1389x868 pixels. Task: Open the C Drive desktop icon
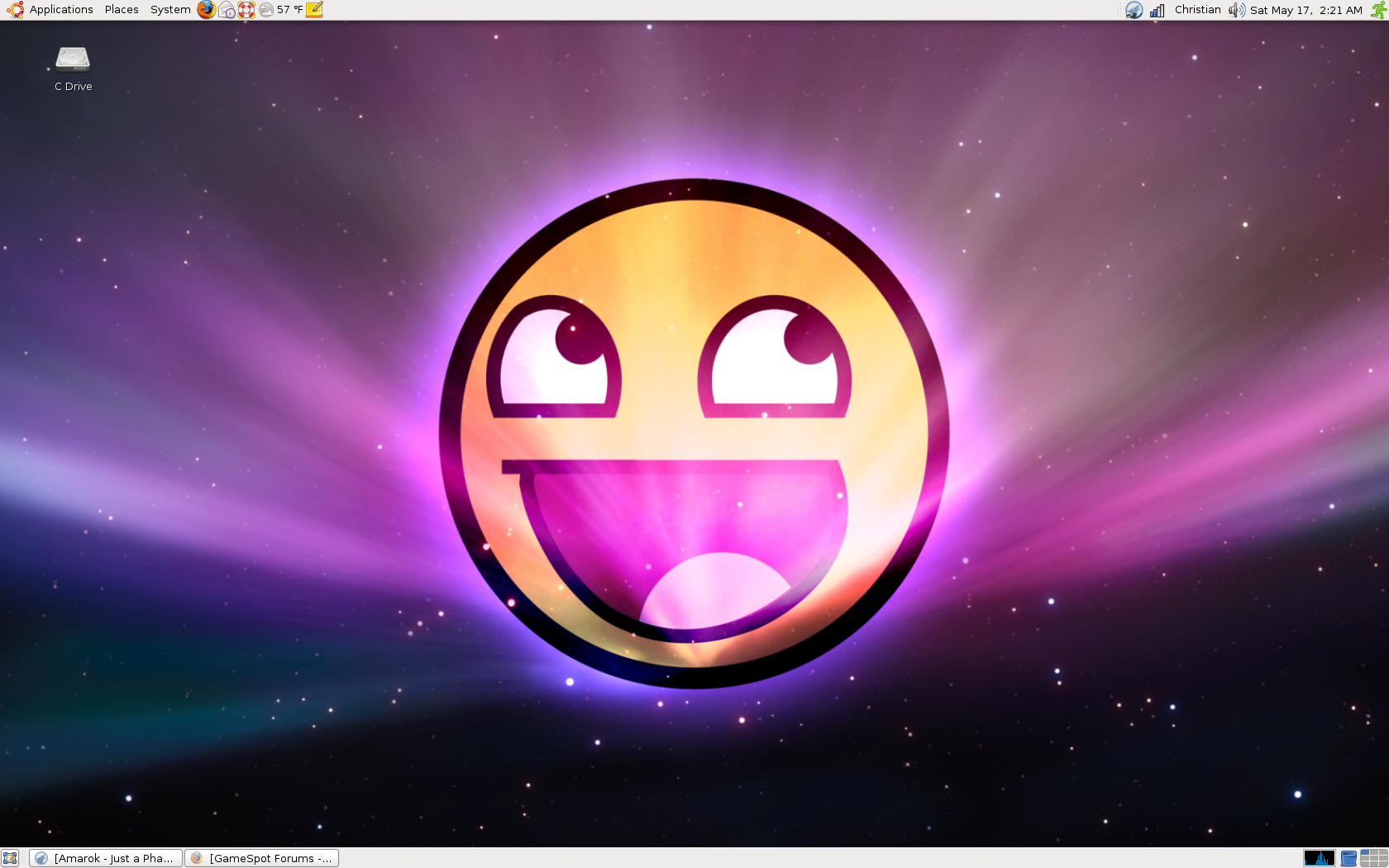click(73, 69)
